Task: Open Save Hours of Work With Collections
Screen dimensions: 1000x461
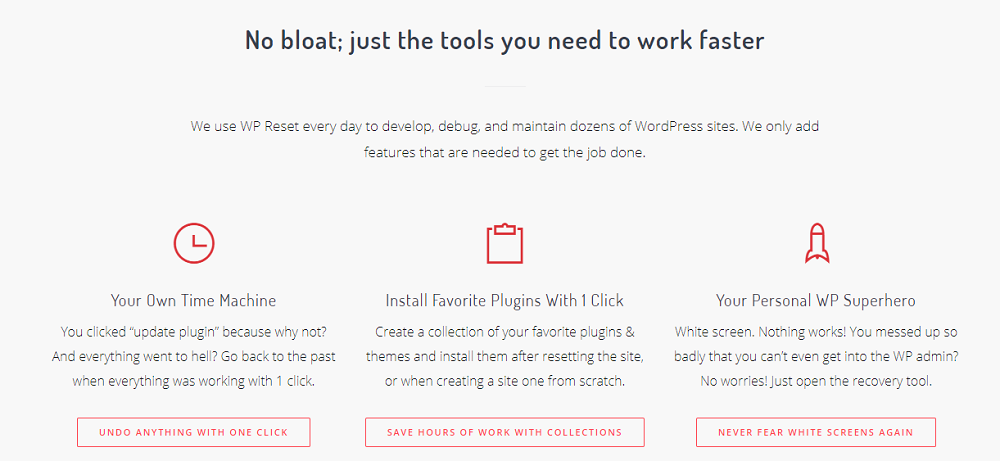Action: [505, 432]
